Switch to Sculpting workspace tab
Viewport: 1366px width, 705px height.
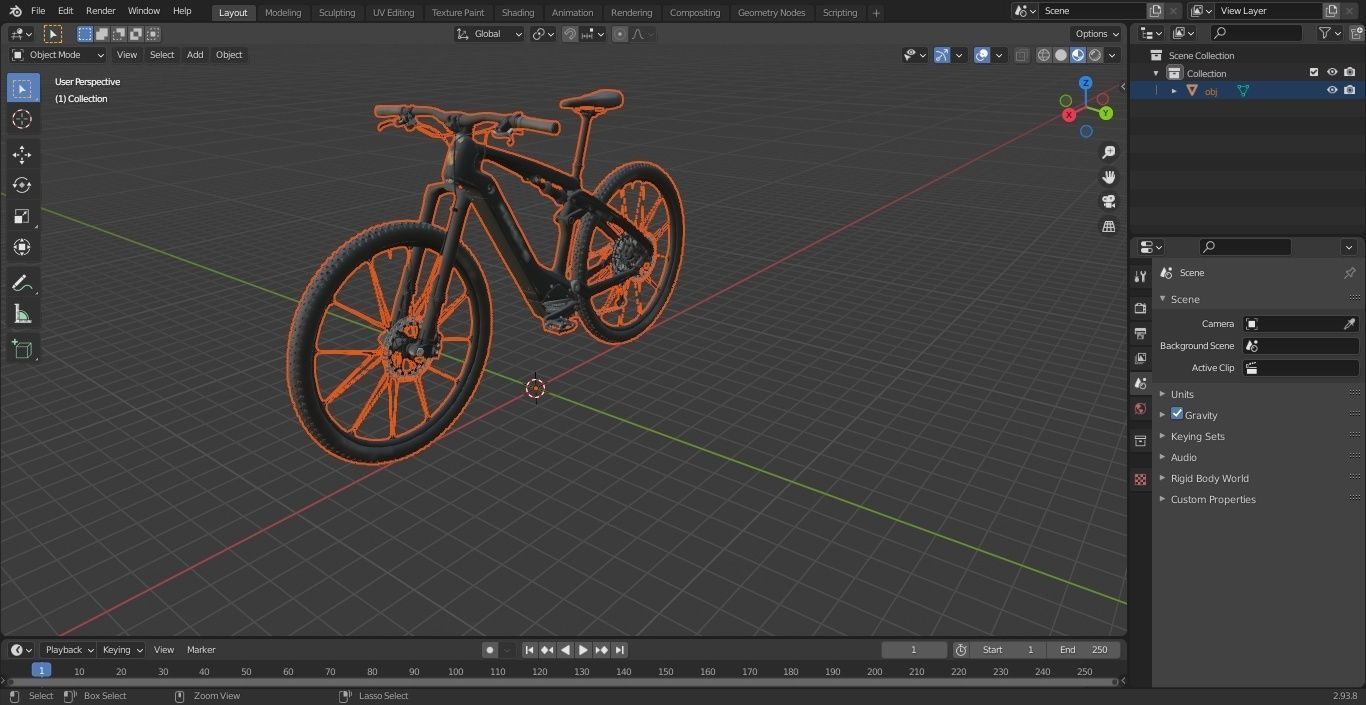click(337, 13)
